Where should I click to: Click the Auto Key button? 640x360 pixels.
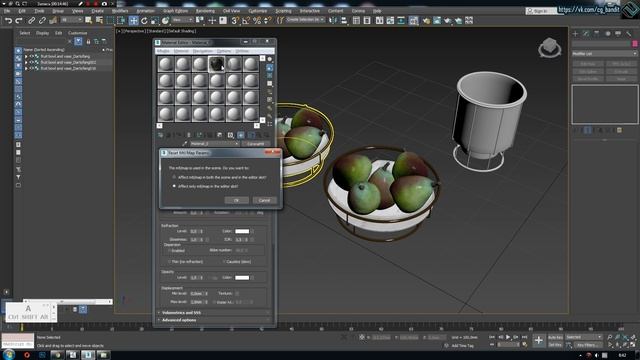click(x=555, y=337)
